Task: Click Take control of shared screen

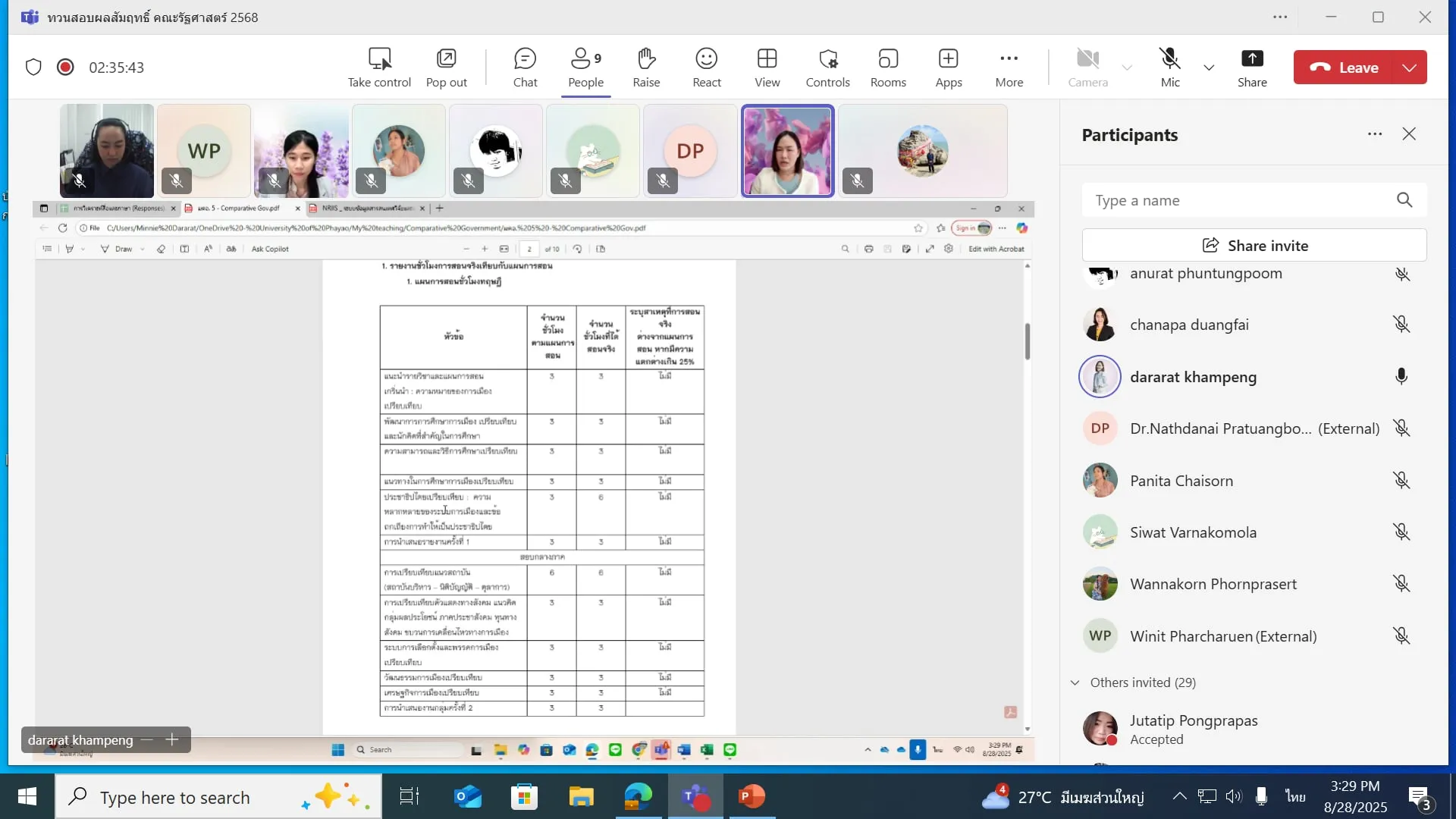Action: pyautogui.click(x=379, y=67)
